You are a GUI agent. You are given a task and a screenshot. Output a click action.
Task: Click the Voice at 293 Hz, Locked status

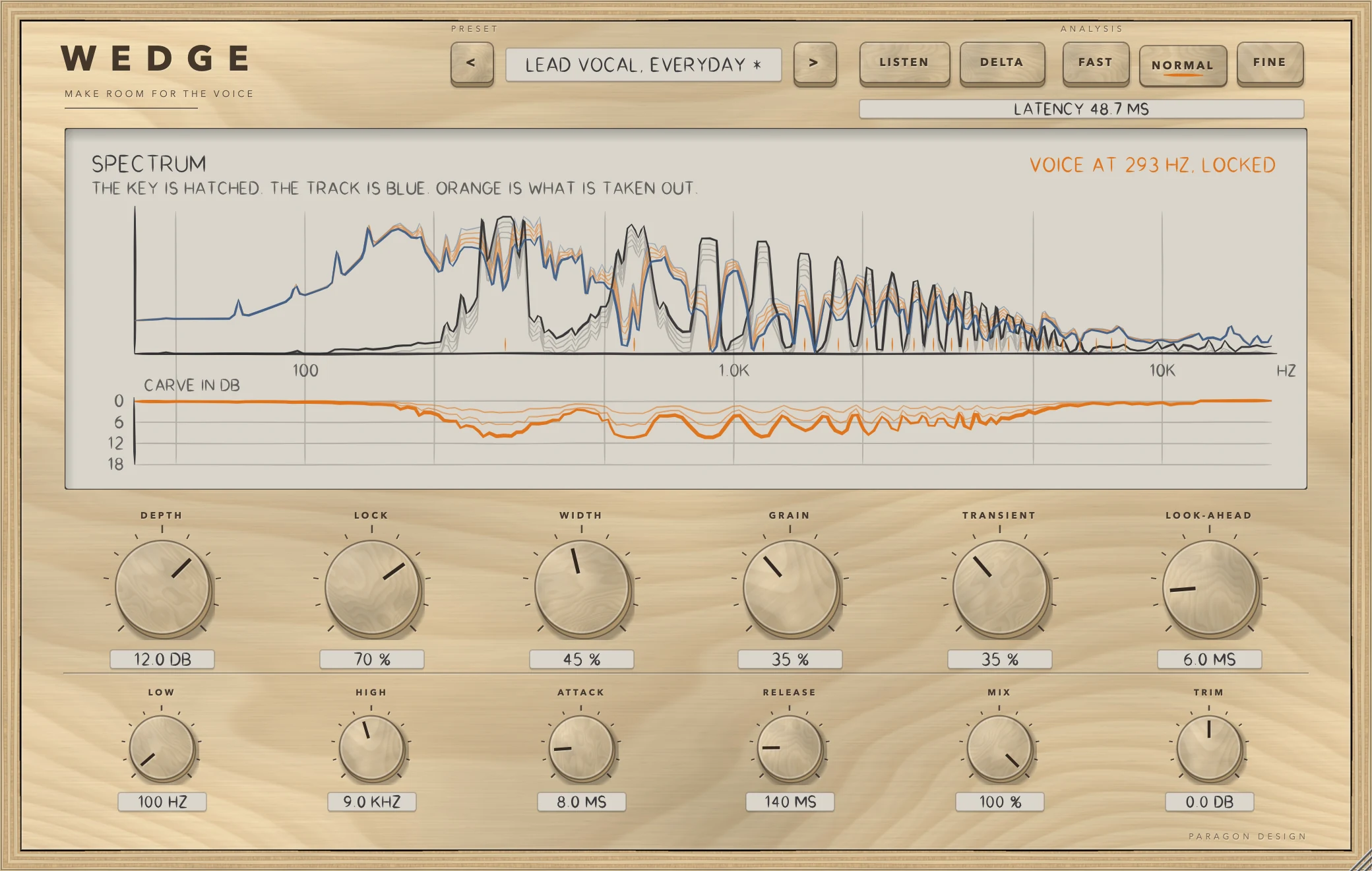point(1152,165)
